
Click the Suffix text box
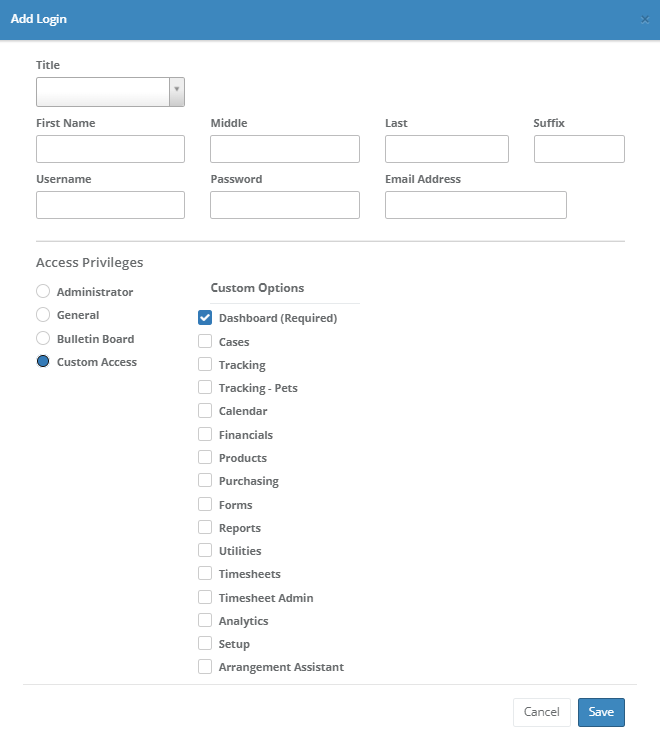[x=579, y=149]
